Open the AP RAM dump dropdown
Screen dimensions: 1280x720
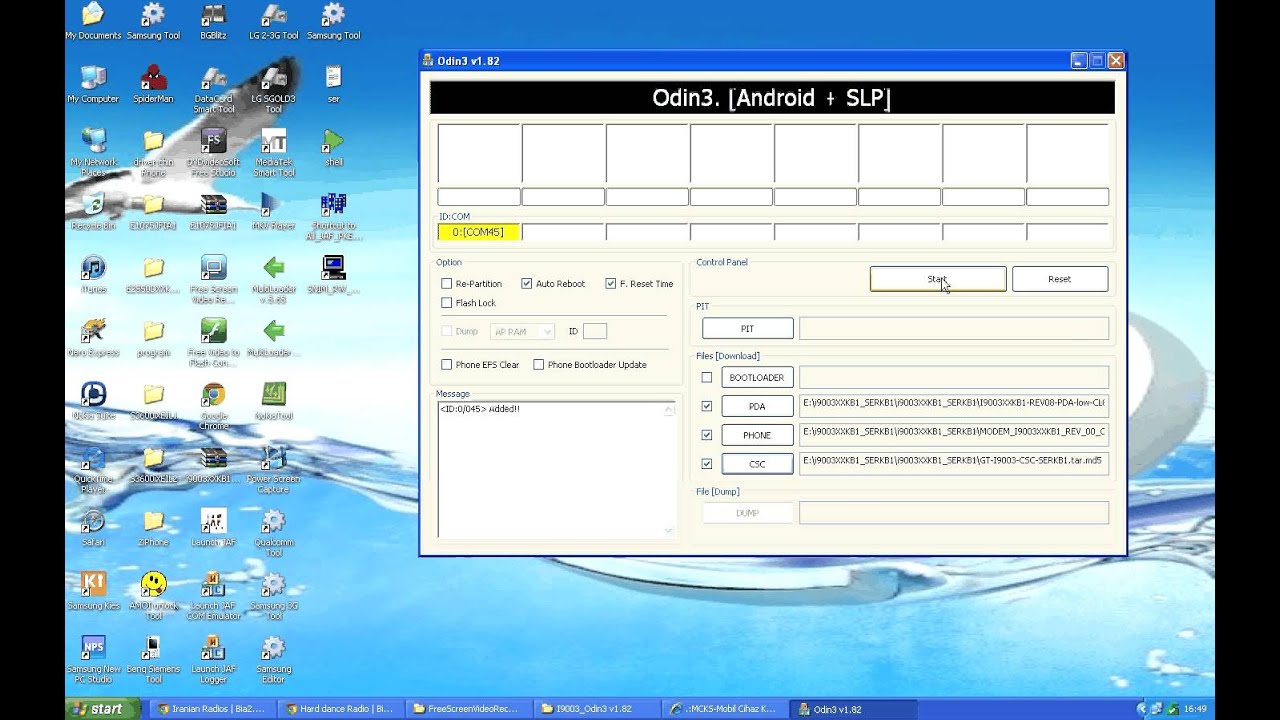coord(522,331)
